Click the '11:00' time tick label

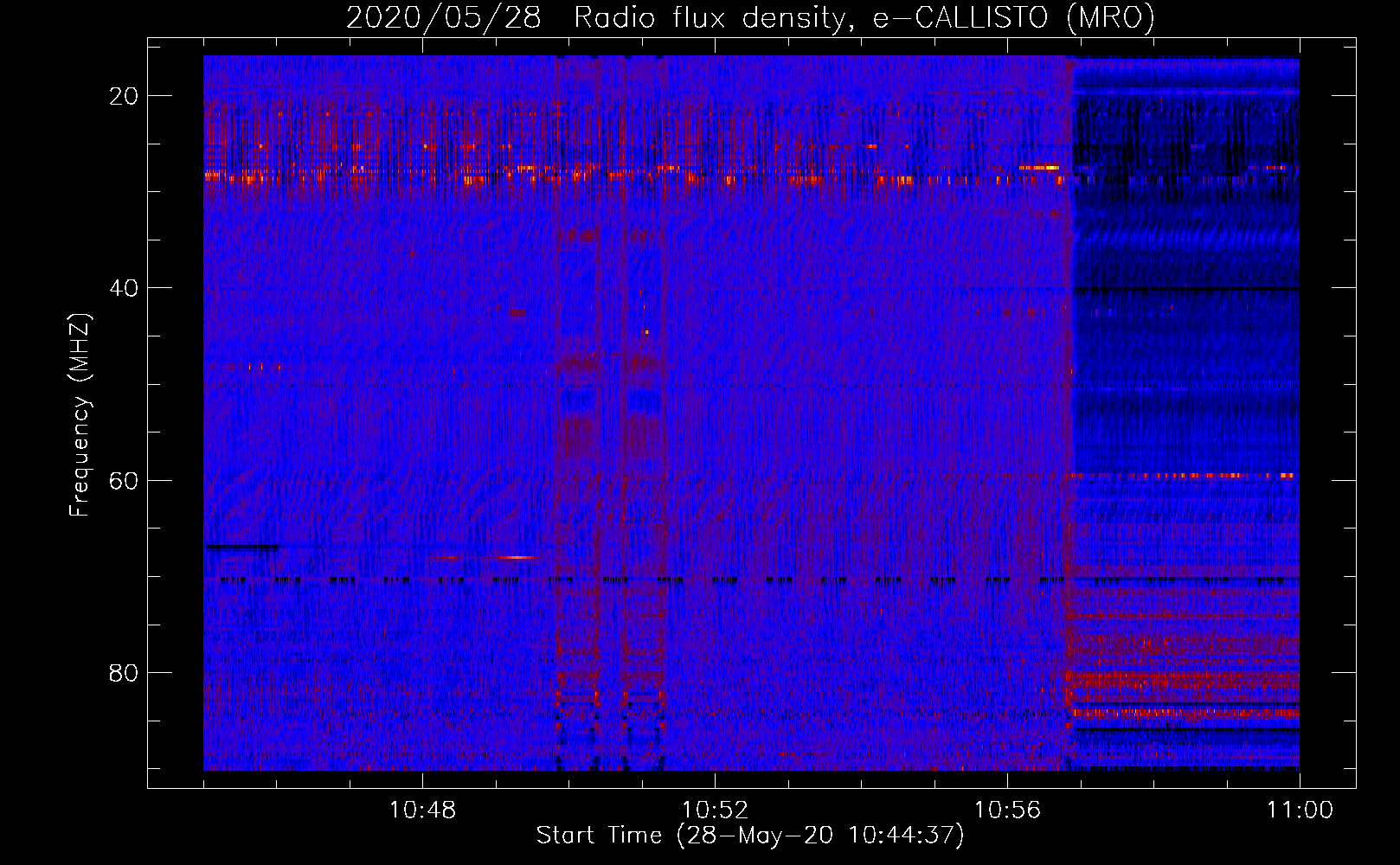click(x=1300, y=811)
